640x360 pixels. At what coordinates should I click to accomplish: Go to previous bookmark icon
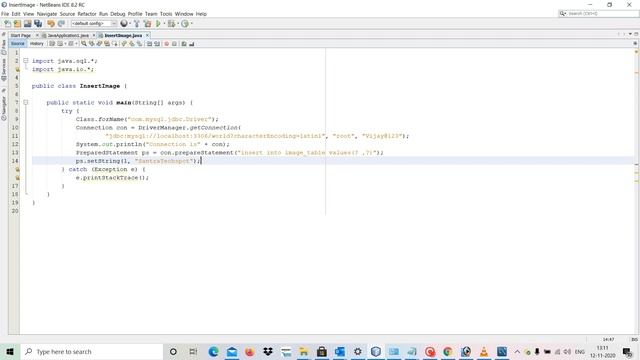[x=124, y=44]
